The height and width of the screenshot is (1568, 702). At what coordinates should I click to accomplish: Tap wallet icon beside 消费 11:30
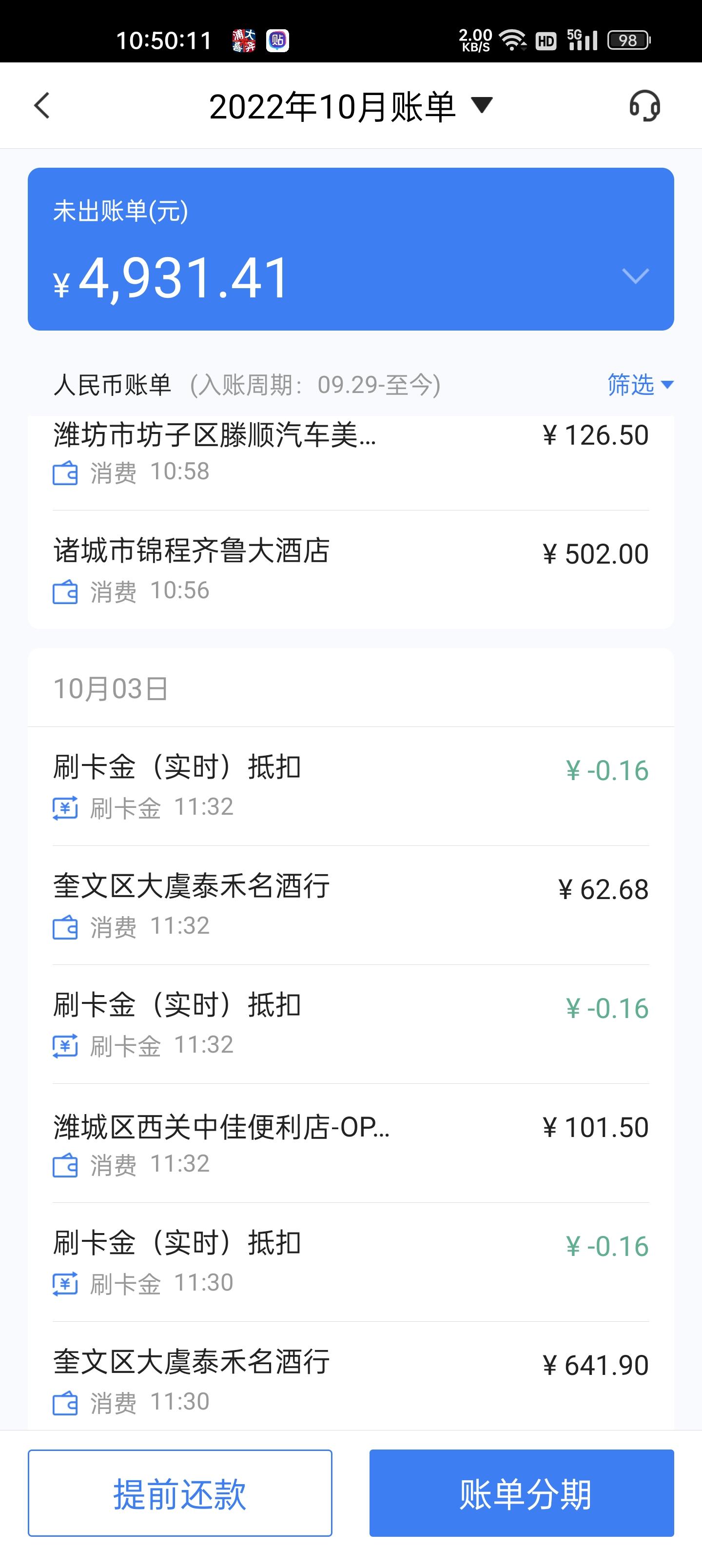(x=65, y=1403)
